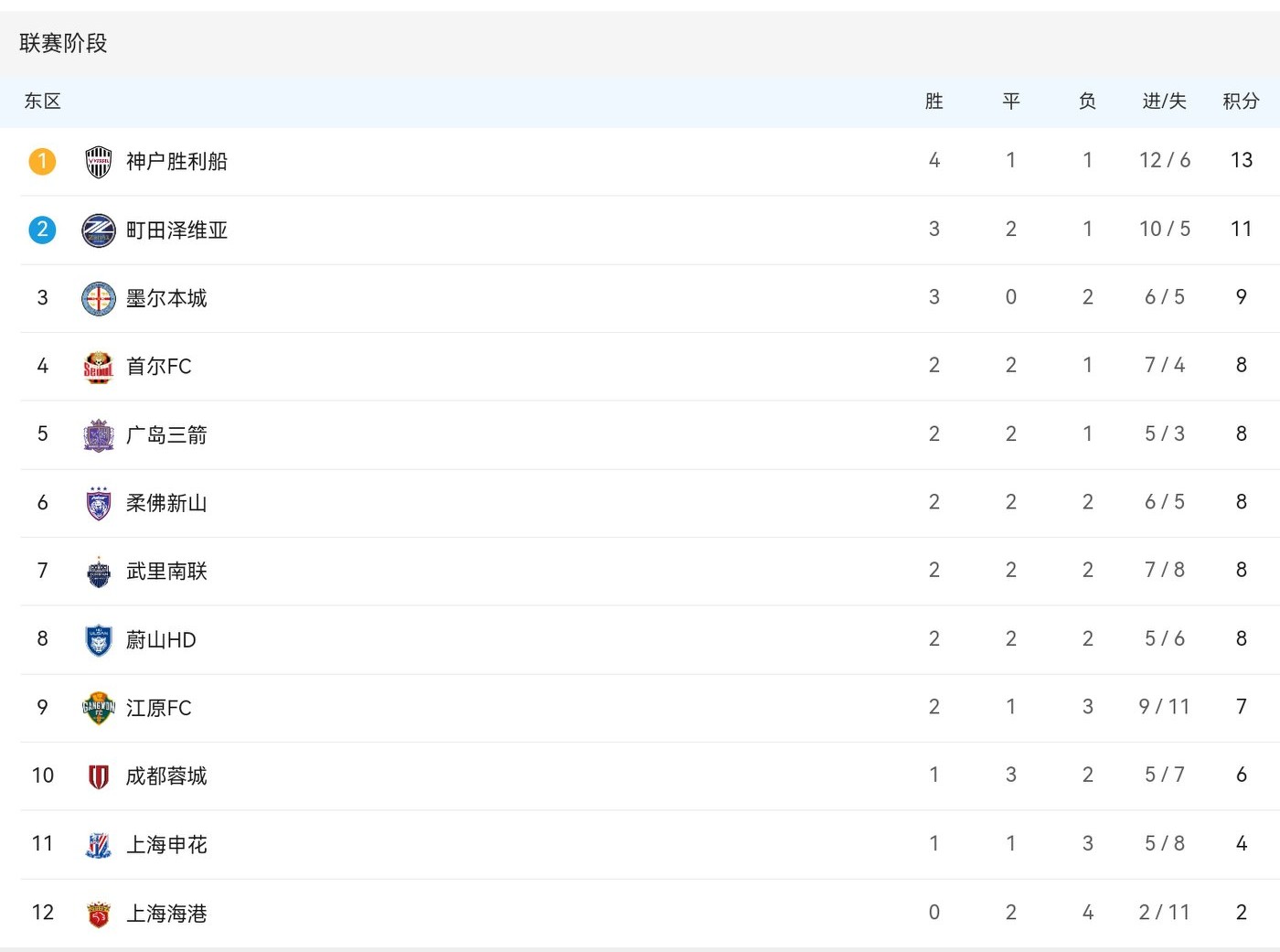Click the Vissel Kobe team crest icon
The width and height of the screenshot is (1280, 952).
pyautogui.click(x=99, y=162)
